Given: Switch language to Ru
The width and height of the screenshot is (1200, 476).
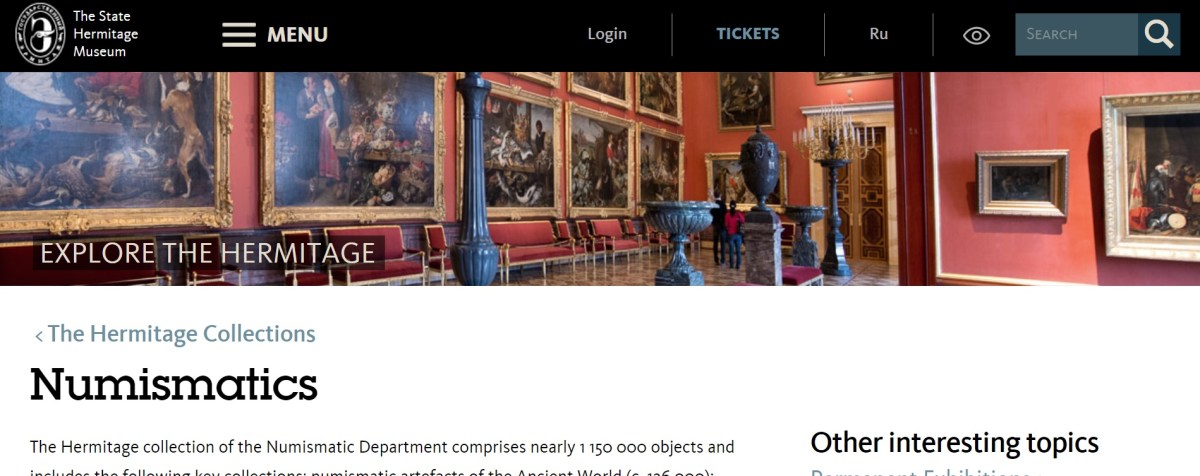Looking at the screenshot, I should coord(879,34).
